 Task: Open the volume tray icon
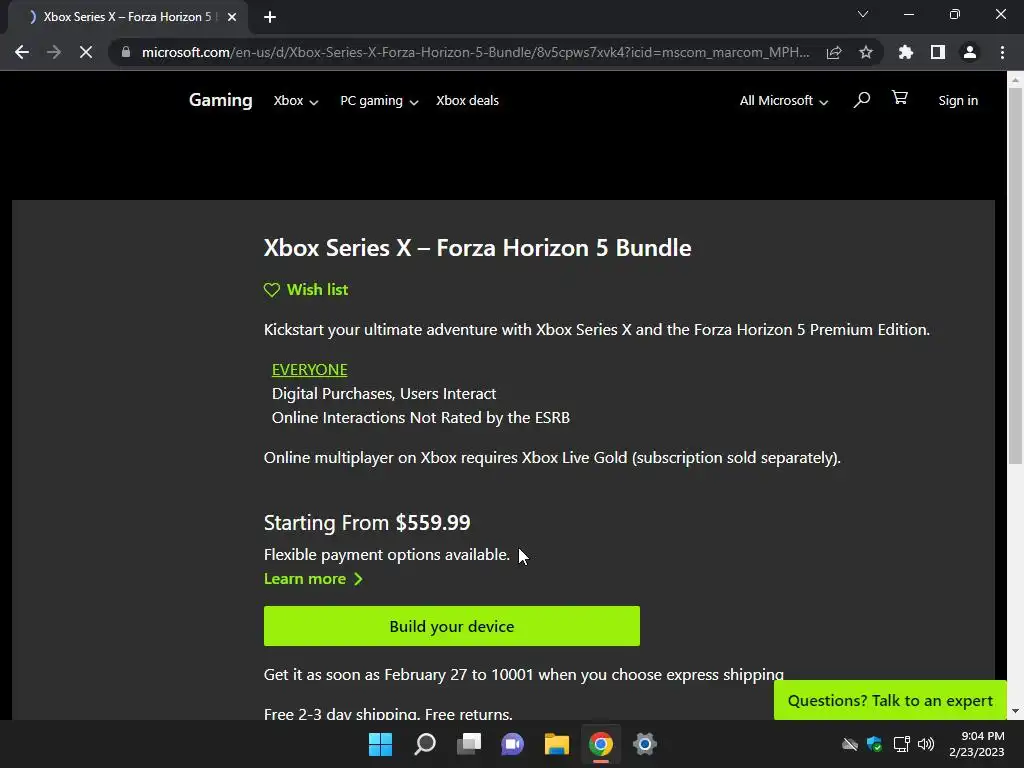[x=926, y=744]
